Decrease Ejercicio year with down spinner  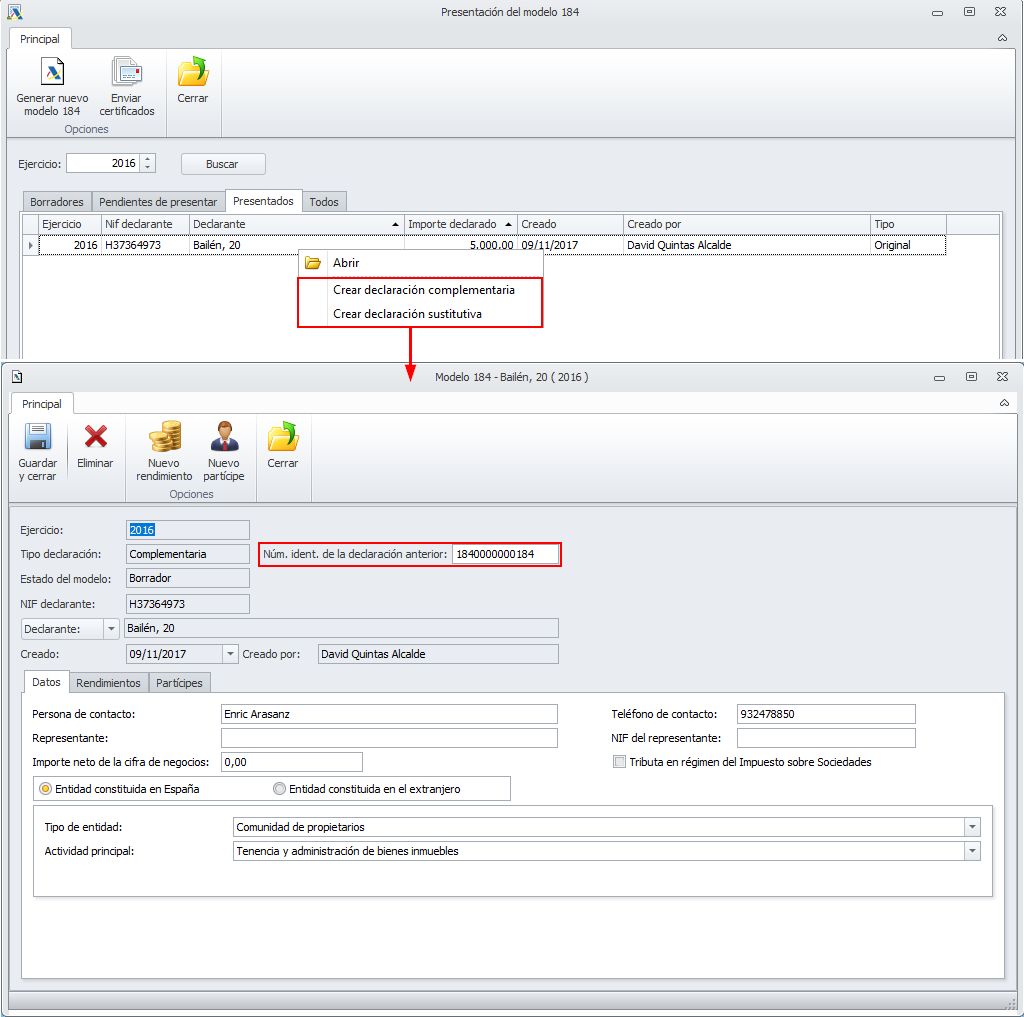coord(148,168)
